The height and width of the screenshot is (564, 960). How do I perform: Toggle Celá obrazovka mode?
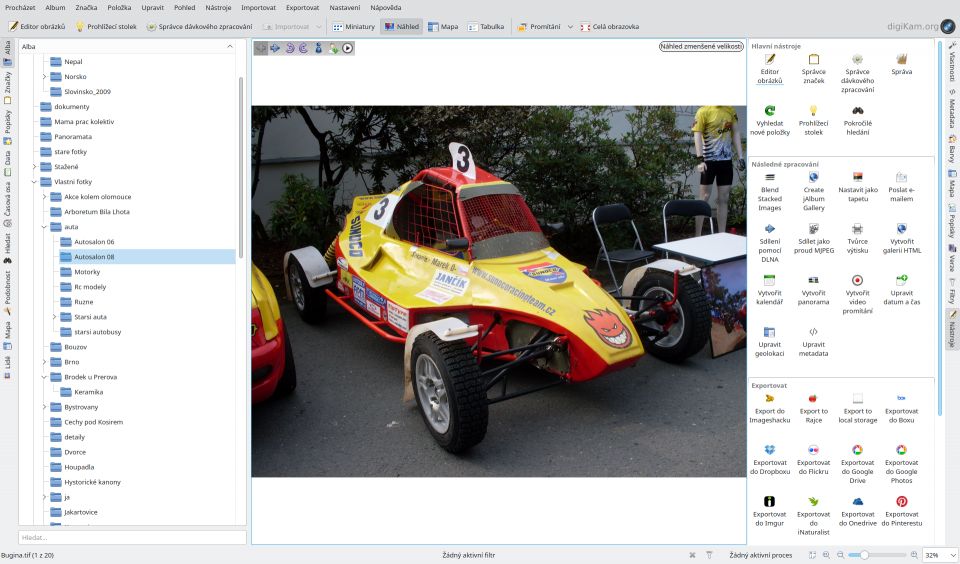(x=609, y=26)
